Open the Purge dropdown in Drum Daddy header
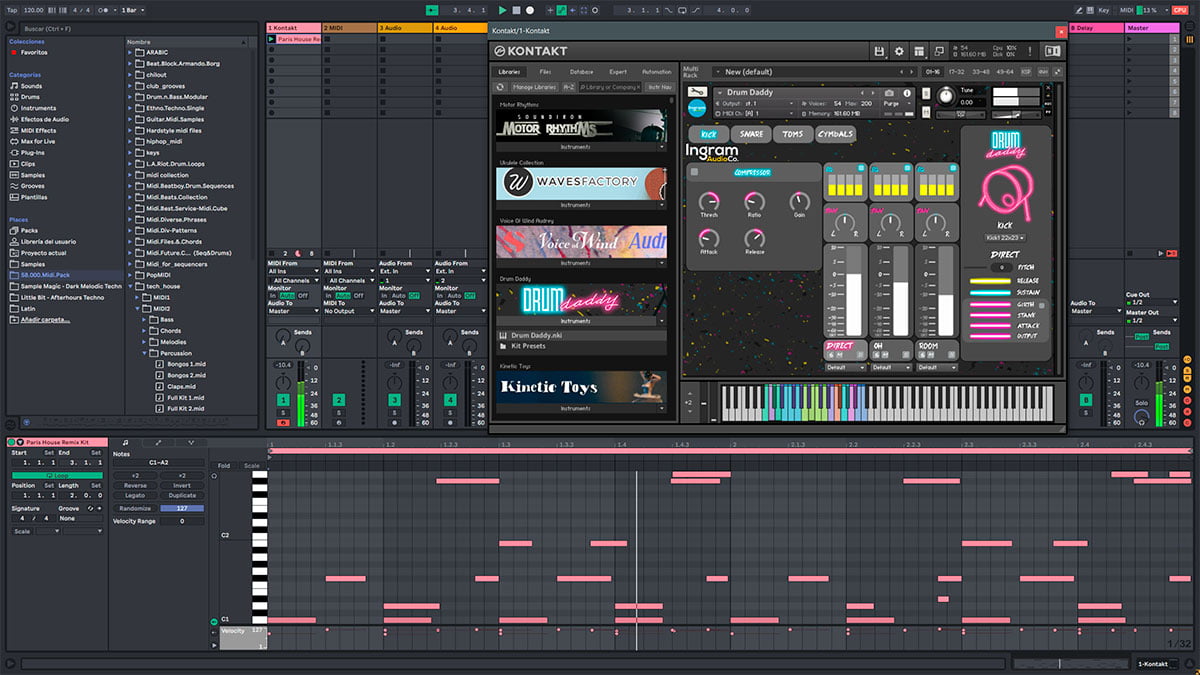This screenshot has height=675, width=1200. click(891, 103)
